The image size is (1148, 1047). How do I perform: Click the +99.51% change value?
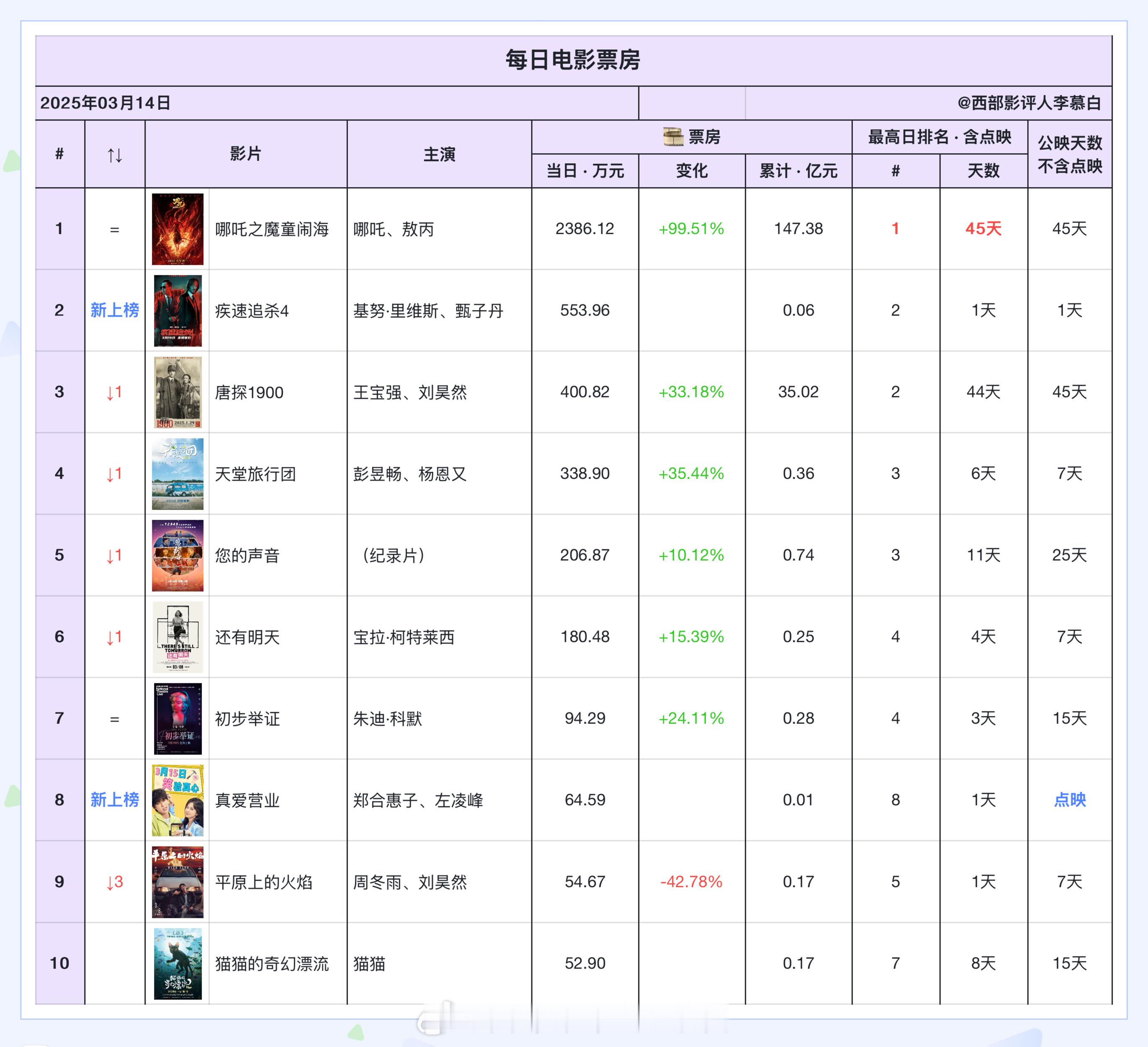pos(691,229)
